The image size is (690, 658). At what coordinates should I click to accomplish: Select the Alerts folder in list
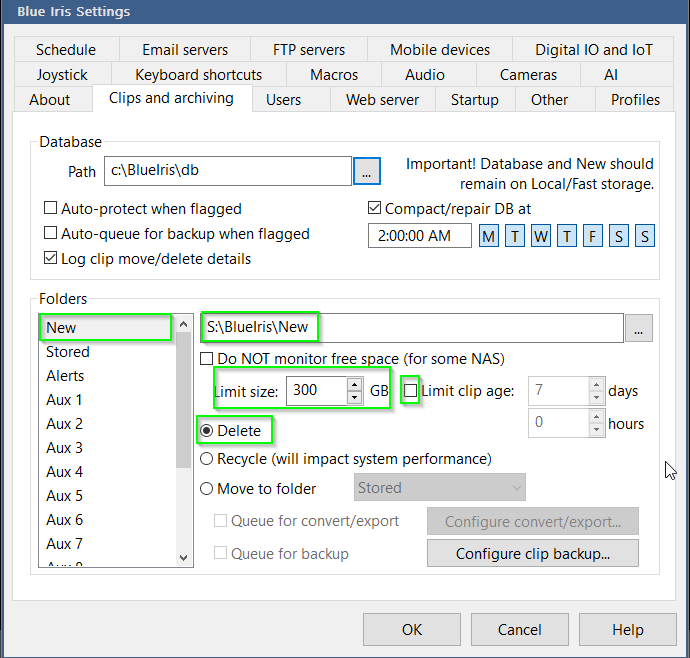[106, 376]
